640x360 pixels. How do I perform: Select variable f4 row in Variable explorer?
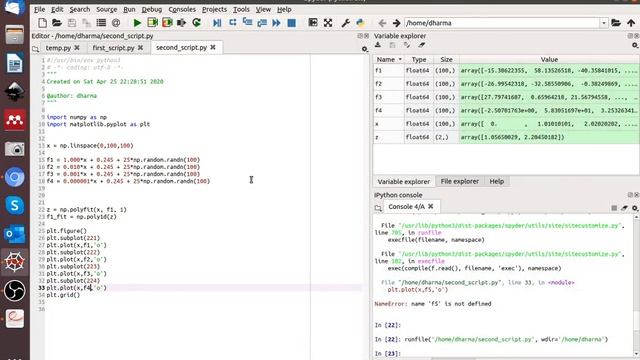pyautogui.click(x=506, y=111)
